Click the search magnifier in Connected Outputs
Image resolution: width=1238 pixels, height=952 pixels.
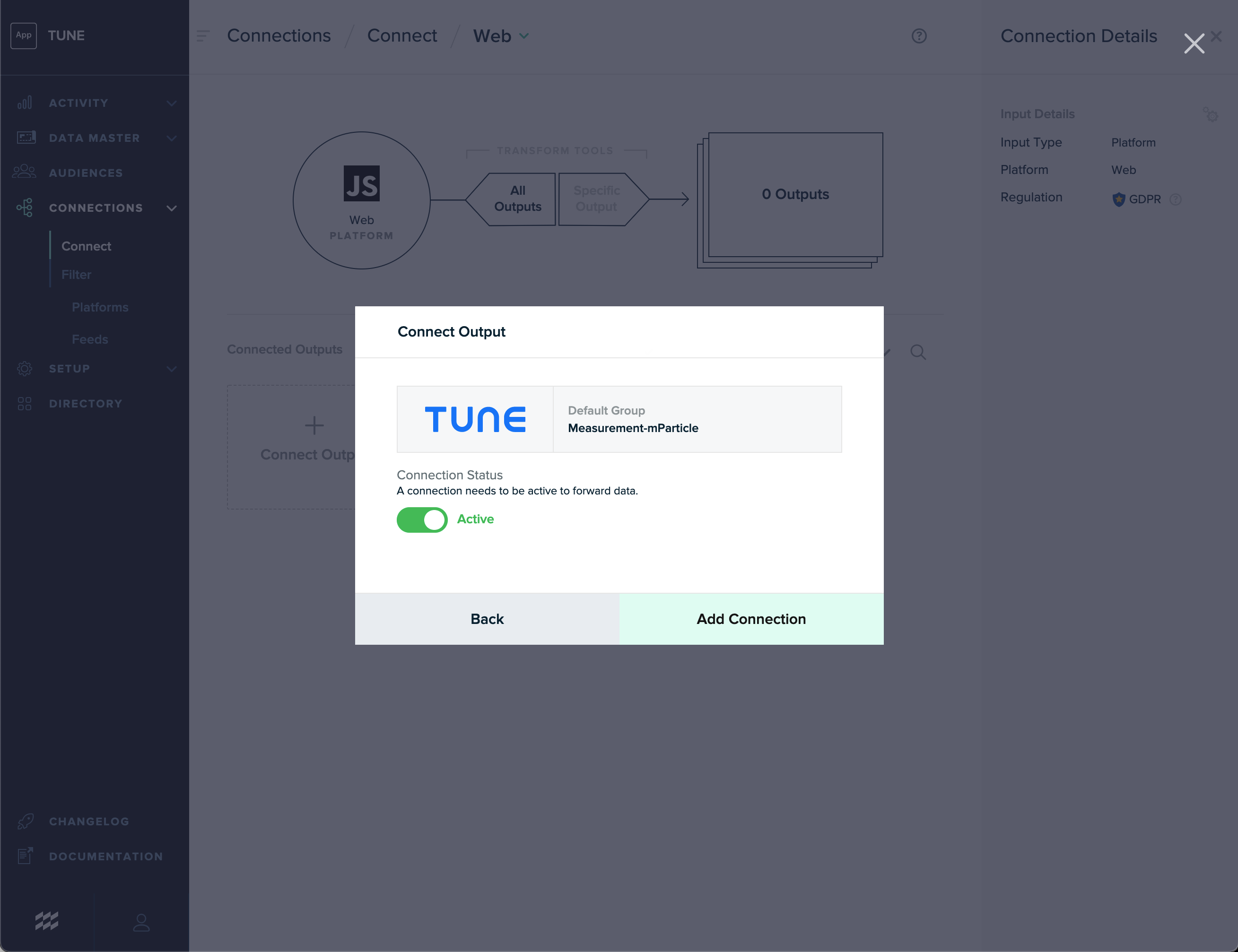point(918,352)
